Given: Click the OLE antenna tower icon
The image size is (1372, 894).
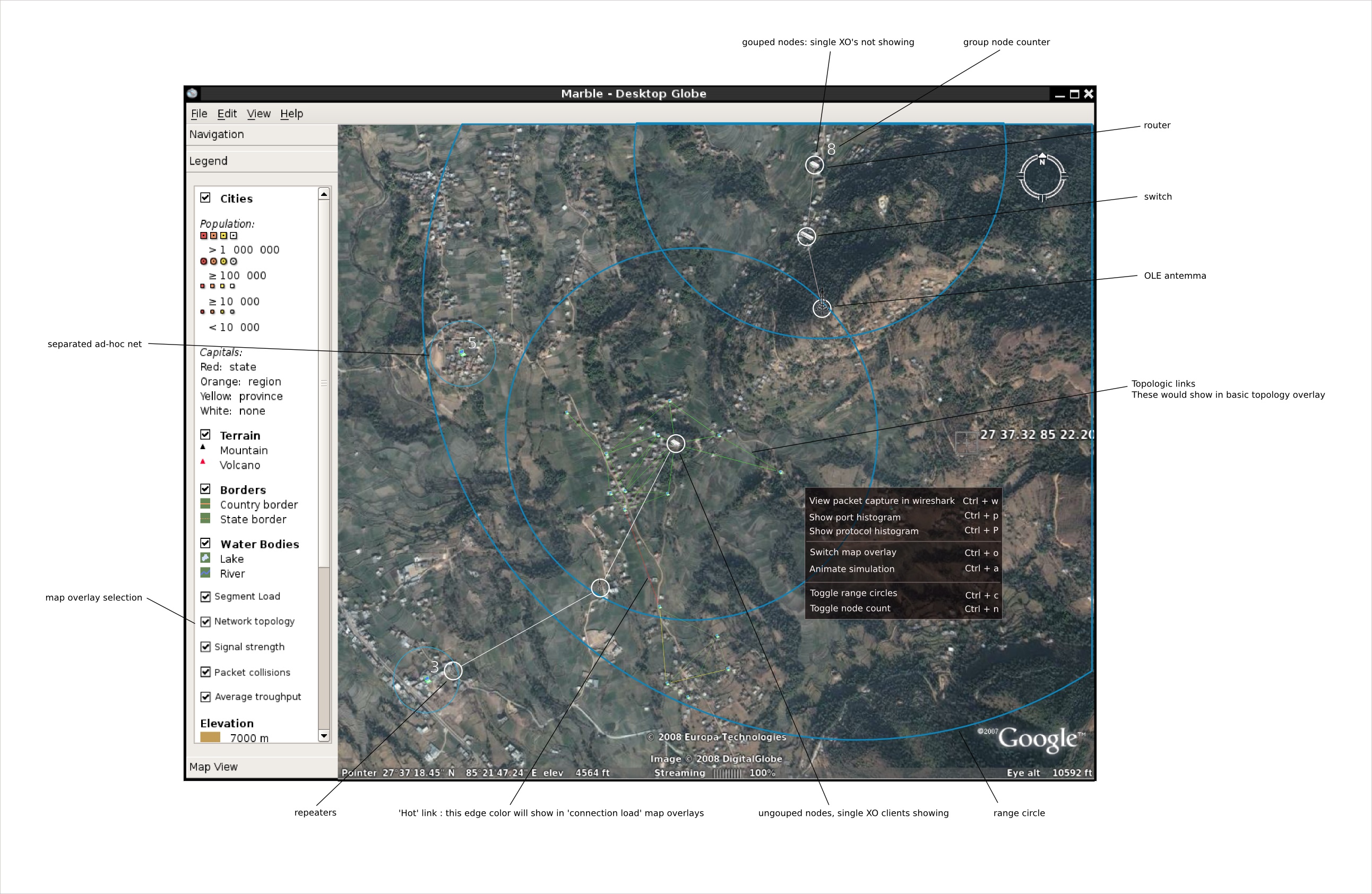Looking at the screenshot, I should [822, 308].
